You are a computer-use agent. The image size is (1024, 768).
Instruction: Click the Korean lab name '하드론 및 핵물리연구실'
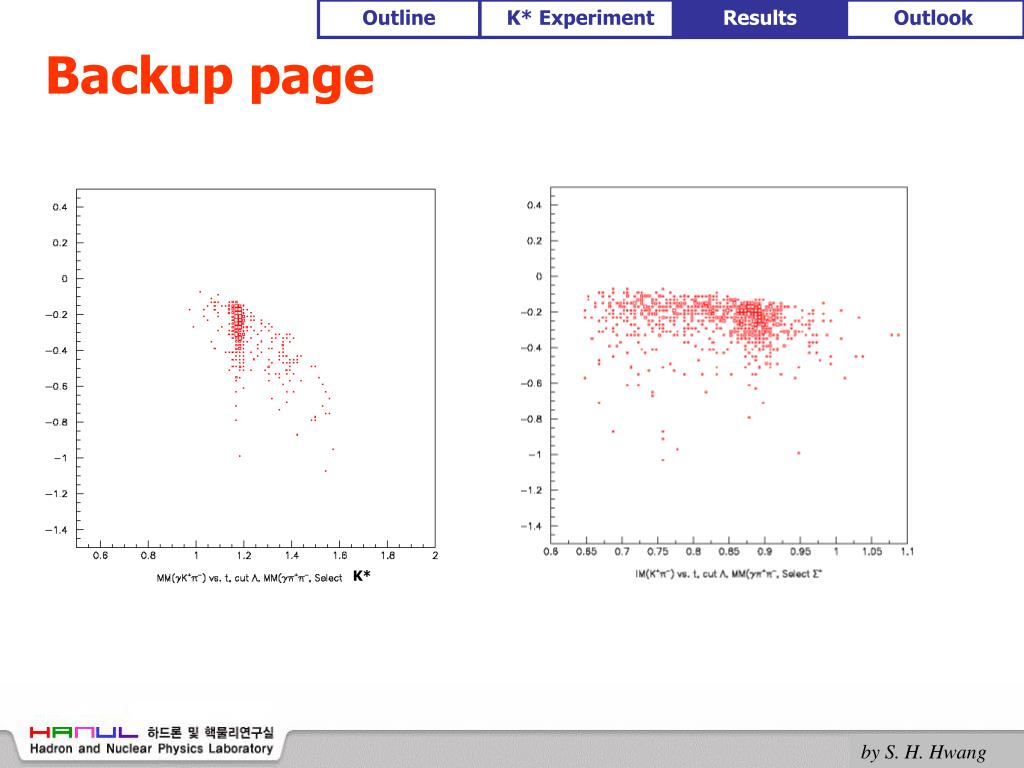[x=210, y=732]
